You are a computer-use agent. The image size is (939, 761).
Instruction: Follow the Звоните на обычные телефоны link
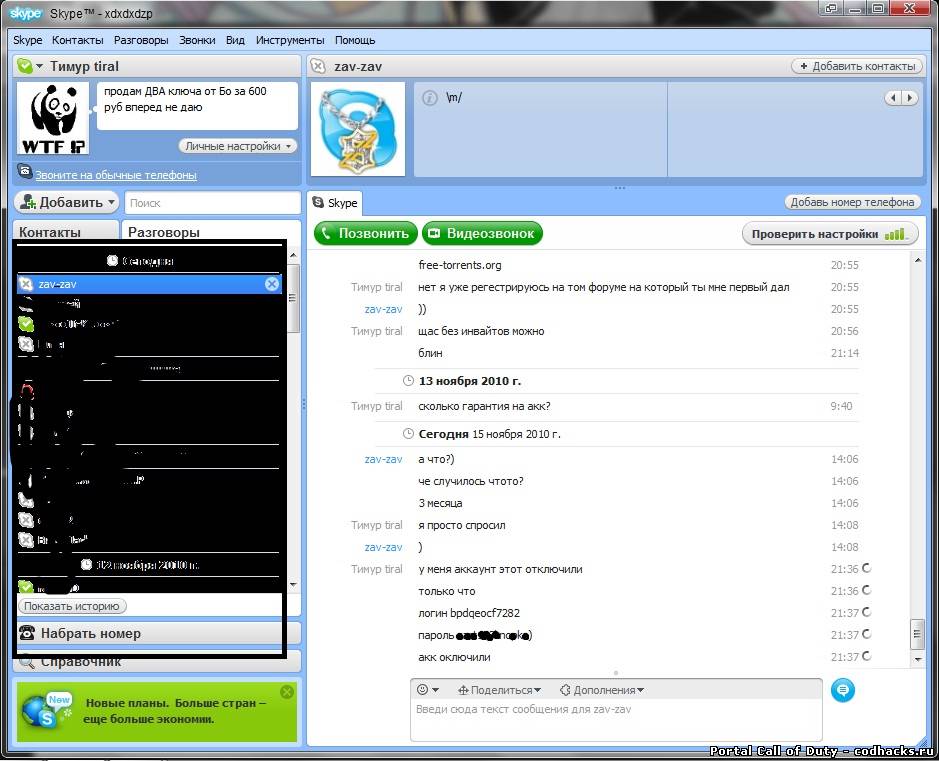[116, 175]
